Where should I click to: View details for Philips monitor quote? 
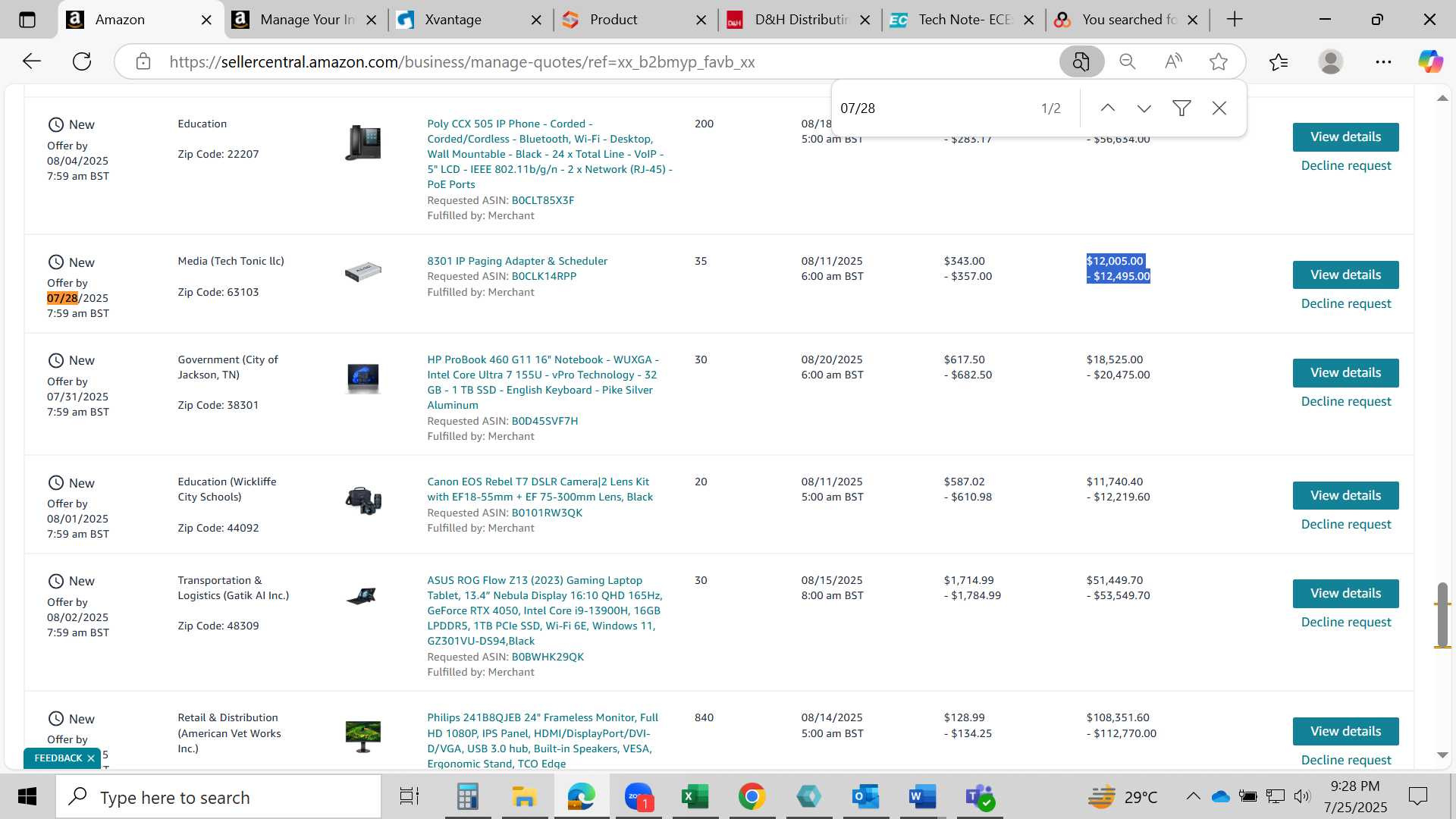(1345, 731)
